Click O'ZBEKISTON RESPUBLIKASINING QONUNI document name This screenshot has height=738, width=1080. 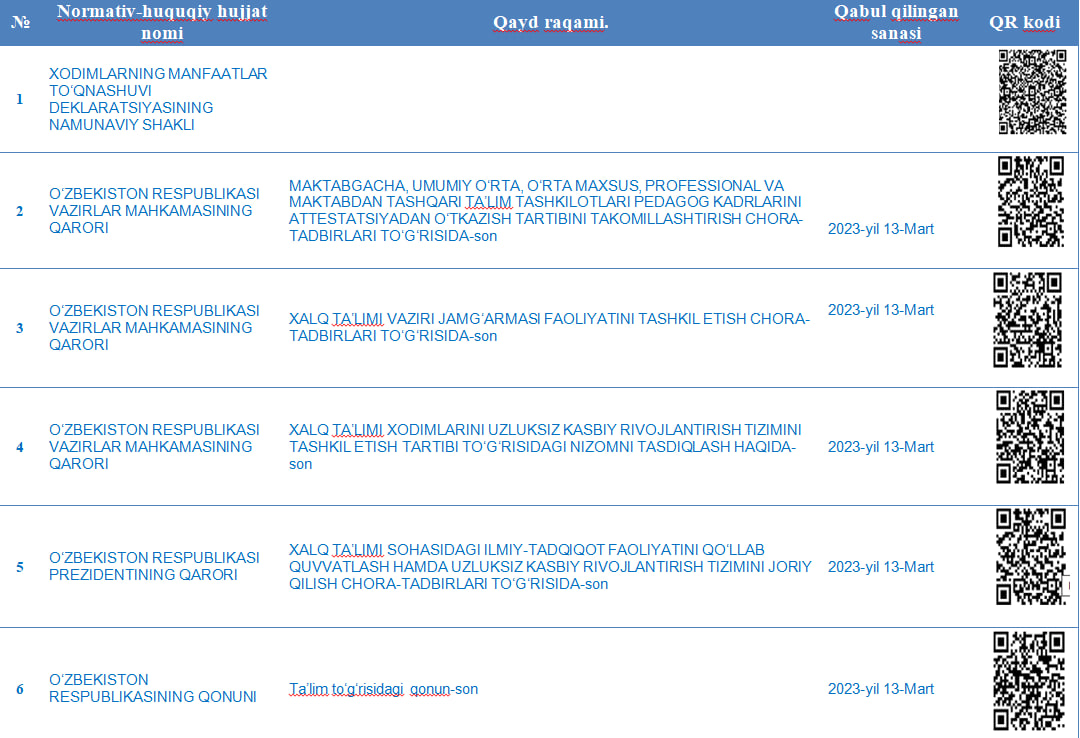152,688
